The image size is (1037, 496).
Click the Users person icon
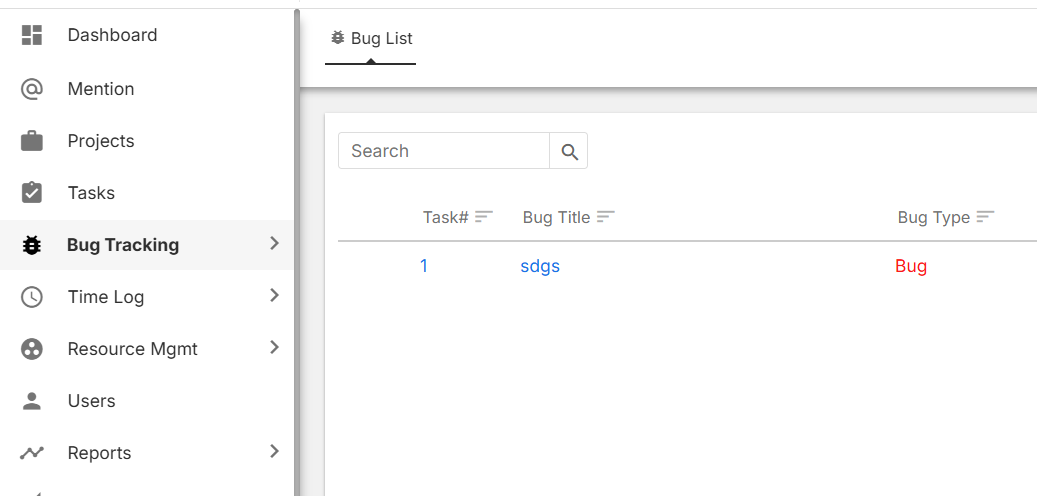pos(32,401)
